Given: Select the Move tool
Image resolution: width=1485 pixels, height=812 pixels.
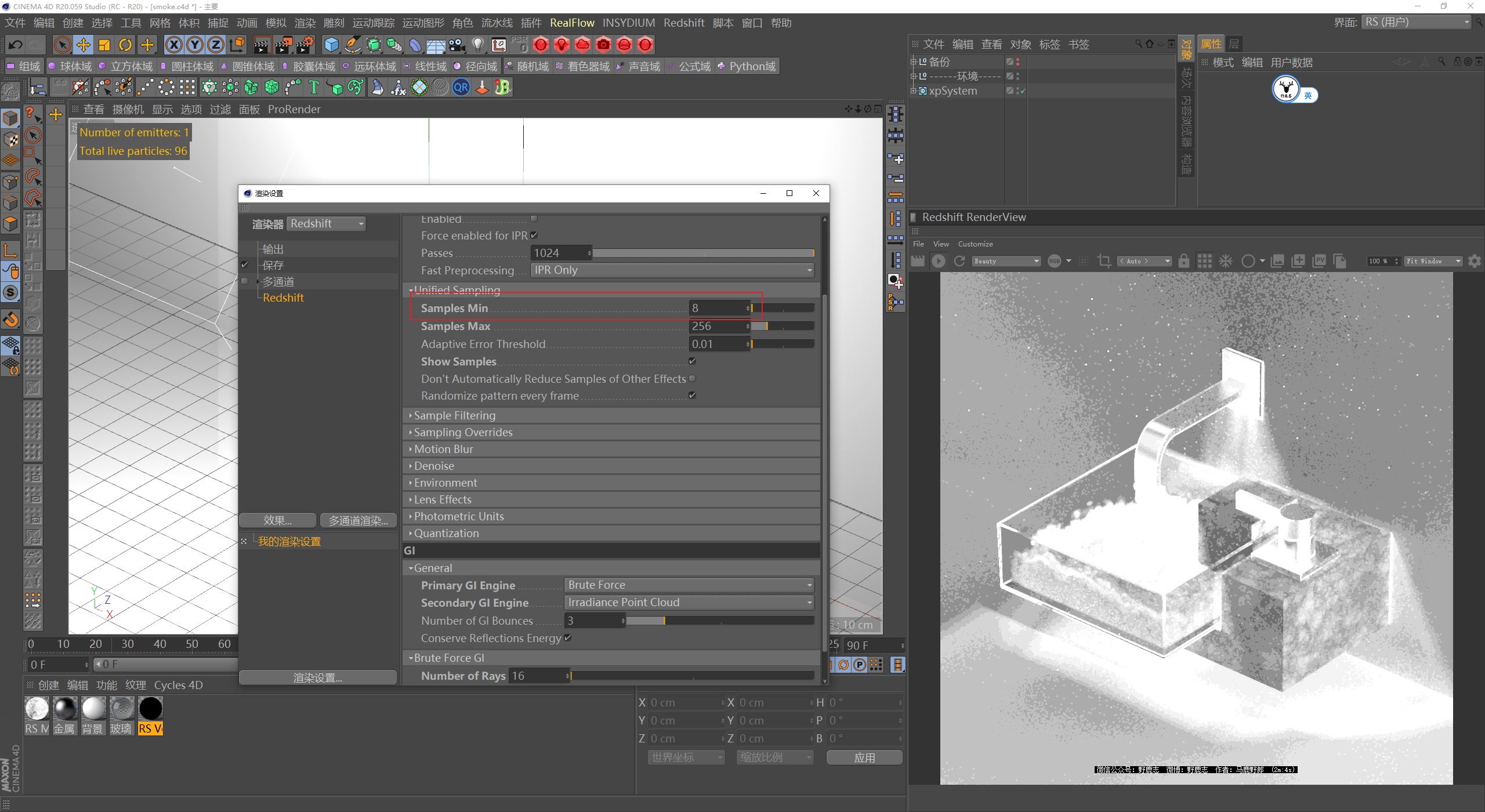Looking at the screenshot, I should point(84,45).
